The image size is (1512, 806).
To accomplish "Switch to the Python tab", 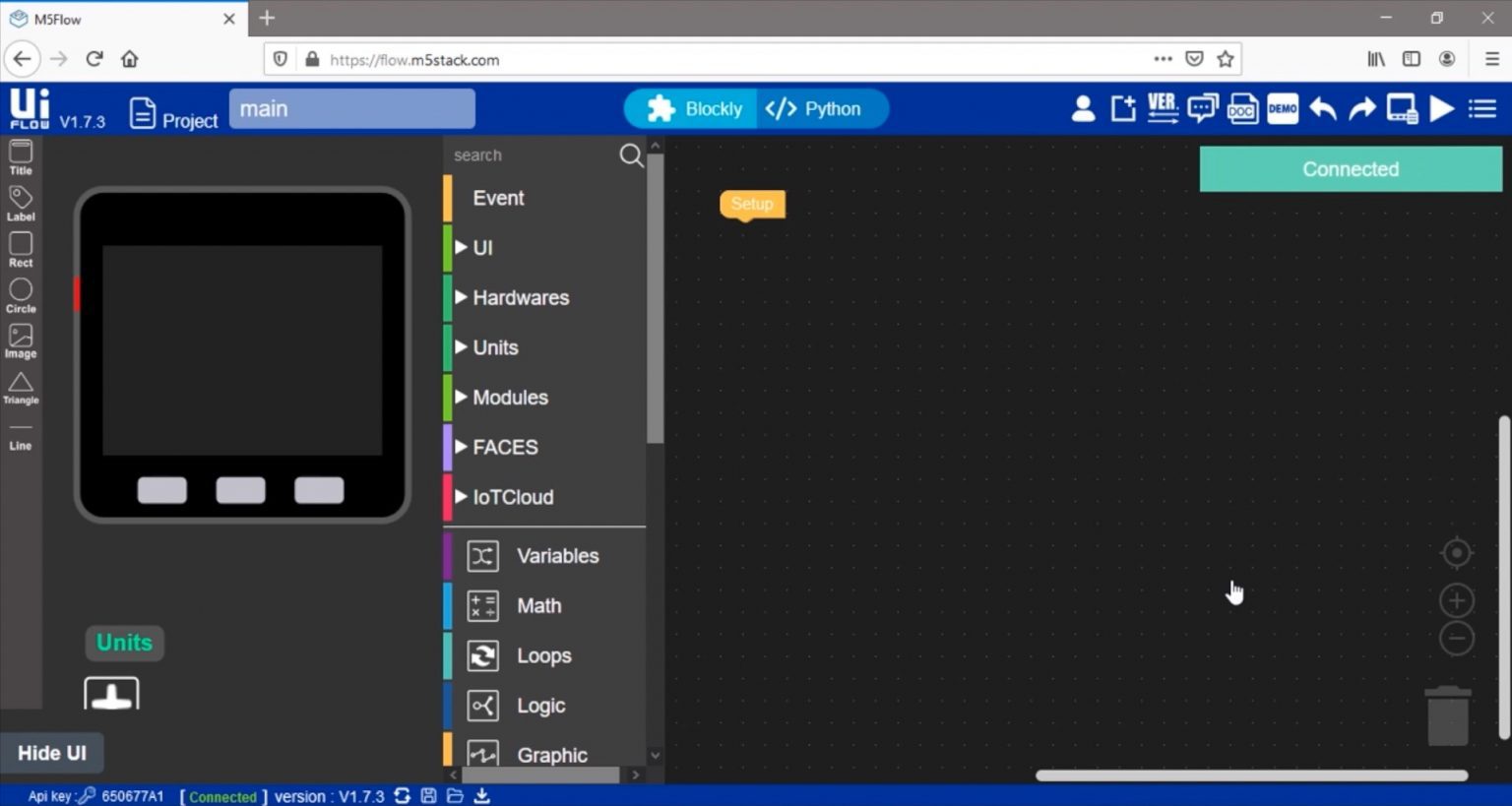I will pos(823,108).
